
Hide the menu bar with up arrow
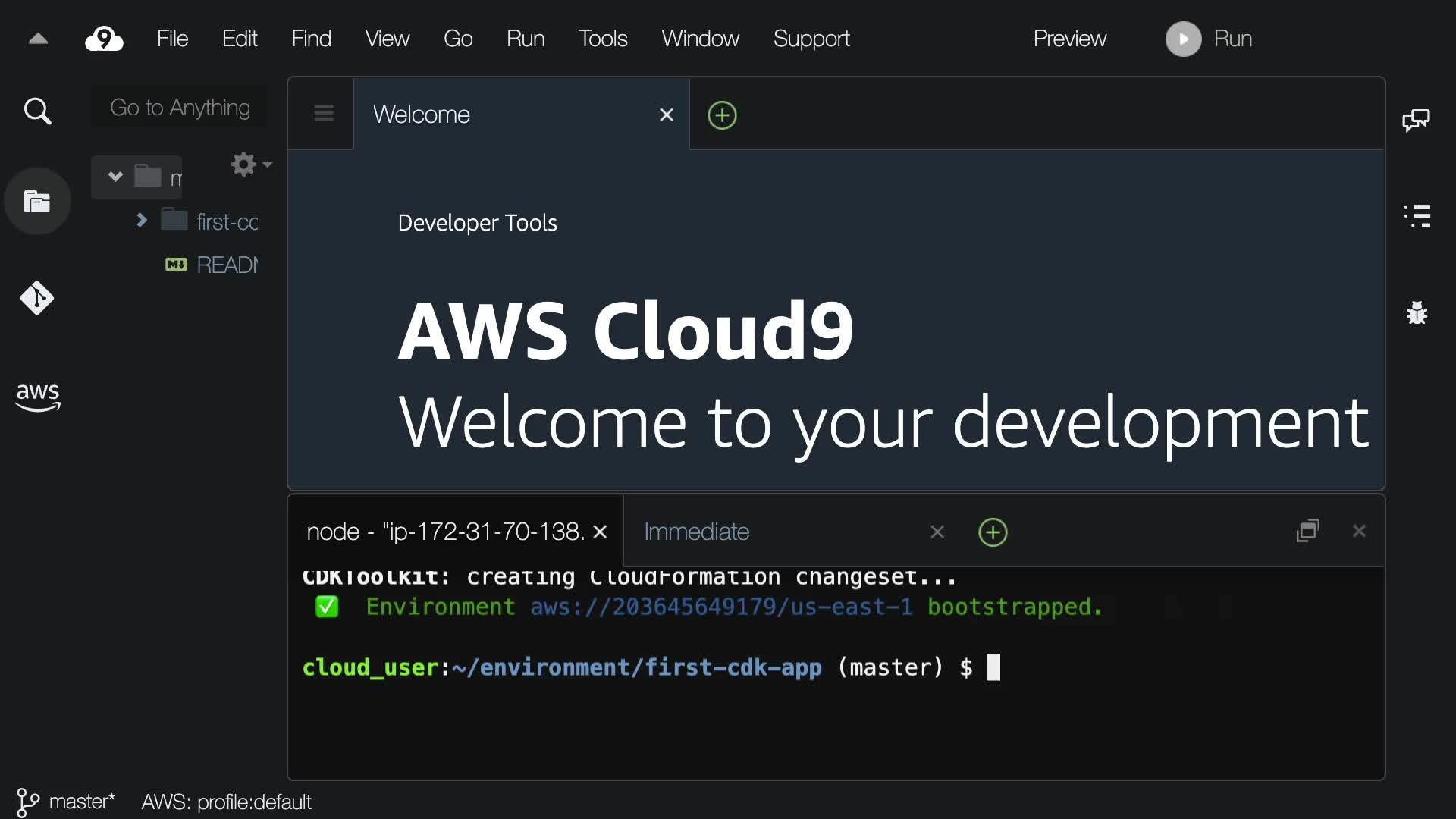click(x=38, y=39)
